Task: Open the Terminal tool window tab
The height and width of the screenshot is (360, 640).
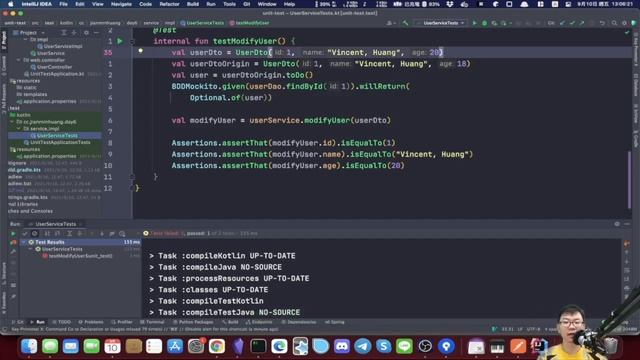Action: point(152,322)
